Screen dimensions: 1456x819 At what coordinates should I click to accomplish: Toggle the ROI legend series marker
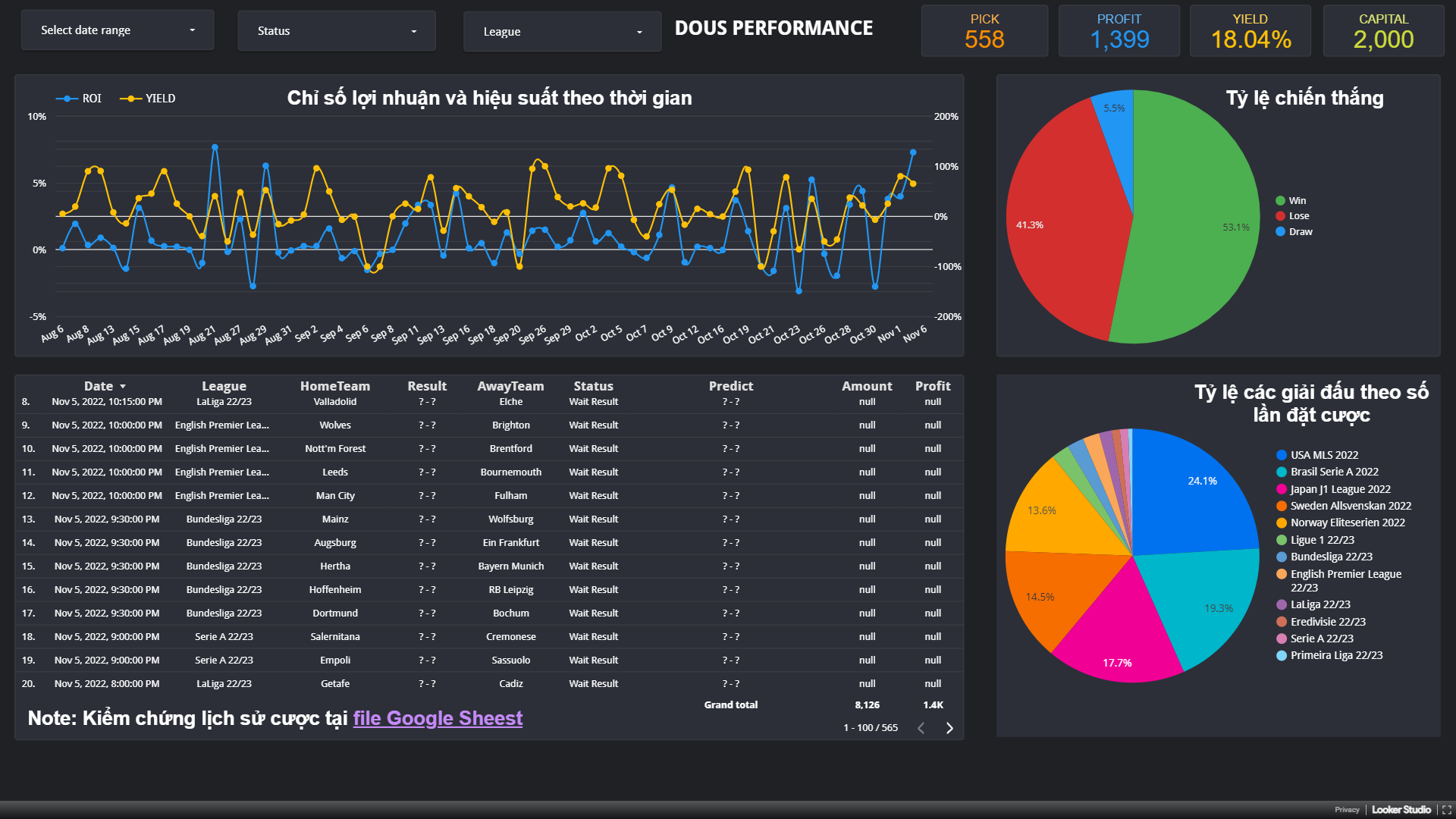tap(67, 99)
